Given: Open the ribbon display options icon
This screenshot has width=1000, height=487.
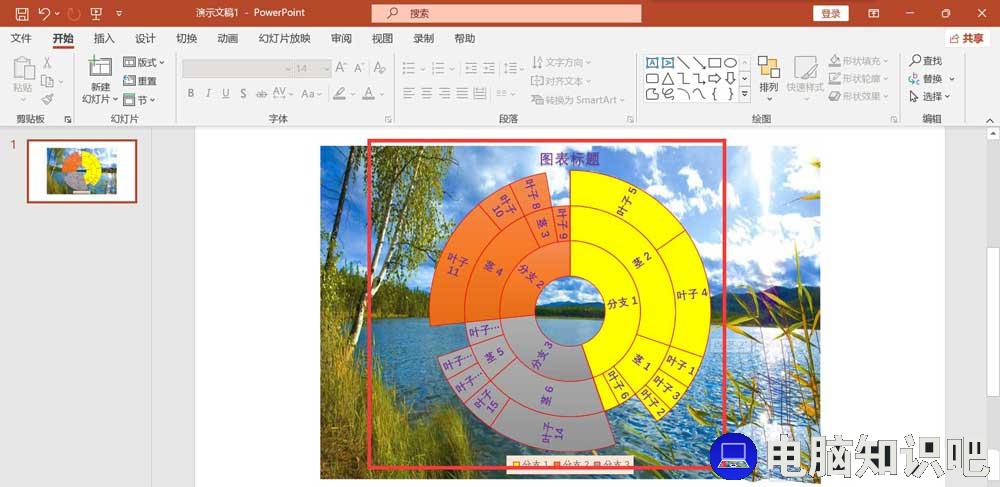Looking at the screenshot, I should [x=874, y=13].
